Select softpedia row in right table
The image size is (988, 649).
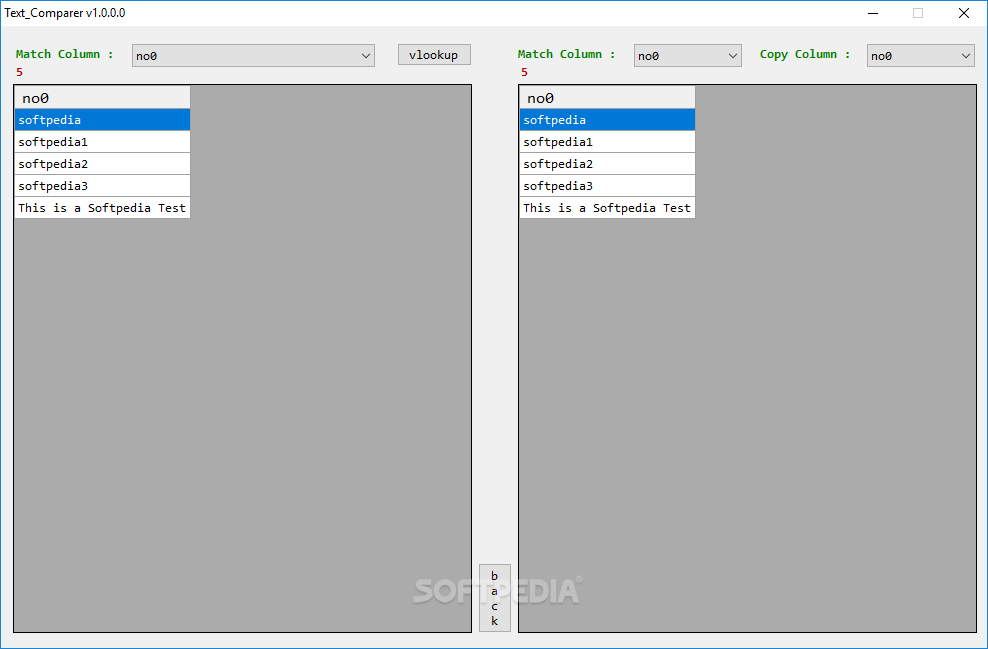pyautogui.click(x=607, y=120)
